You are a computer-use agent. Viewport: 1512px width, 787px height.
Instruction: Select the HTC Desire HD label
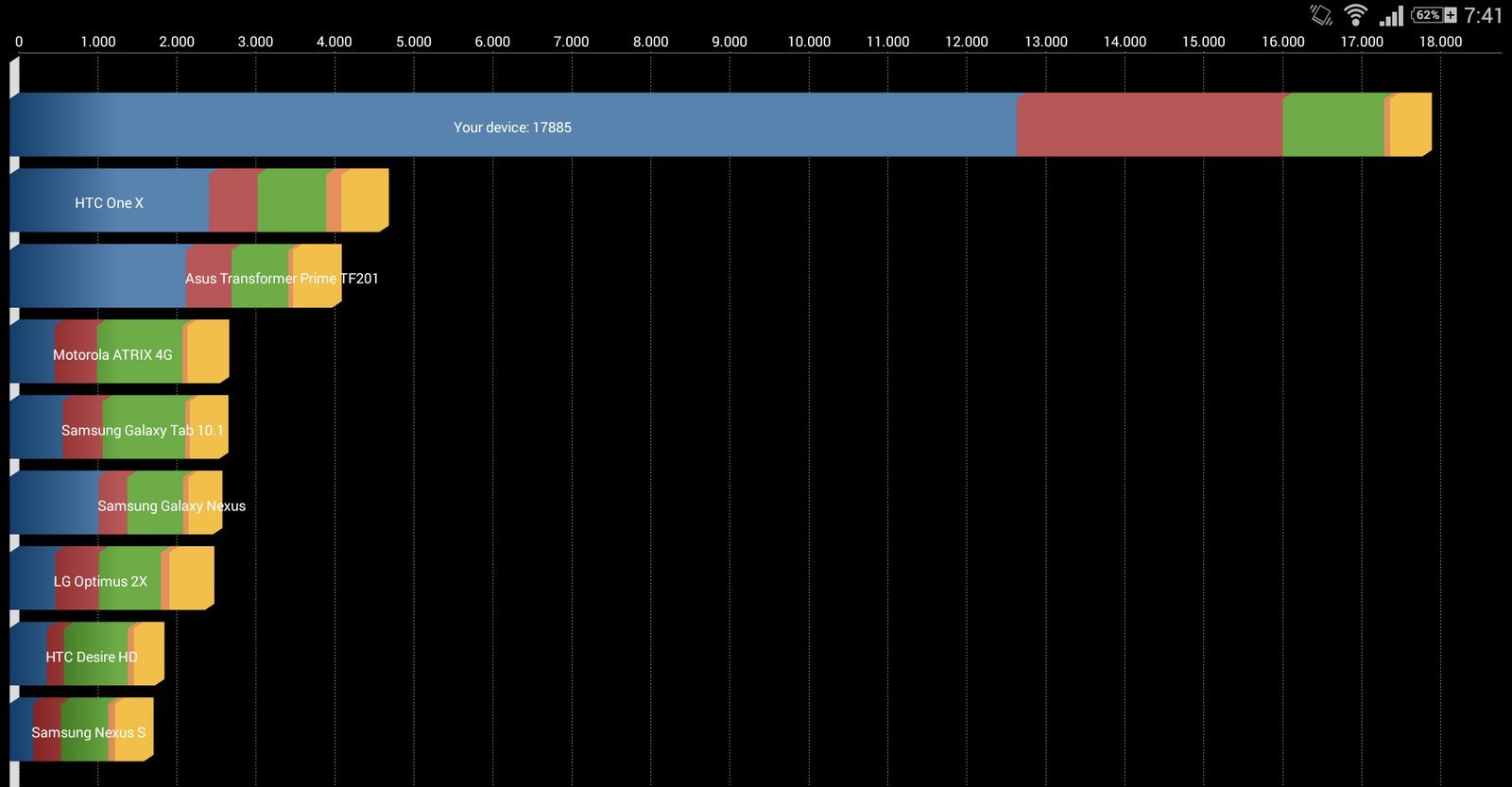point(92,658)
